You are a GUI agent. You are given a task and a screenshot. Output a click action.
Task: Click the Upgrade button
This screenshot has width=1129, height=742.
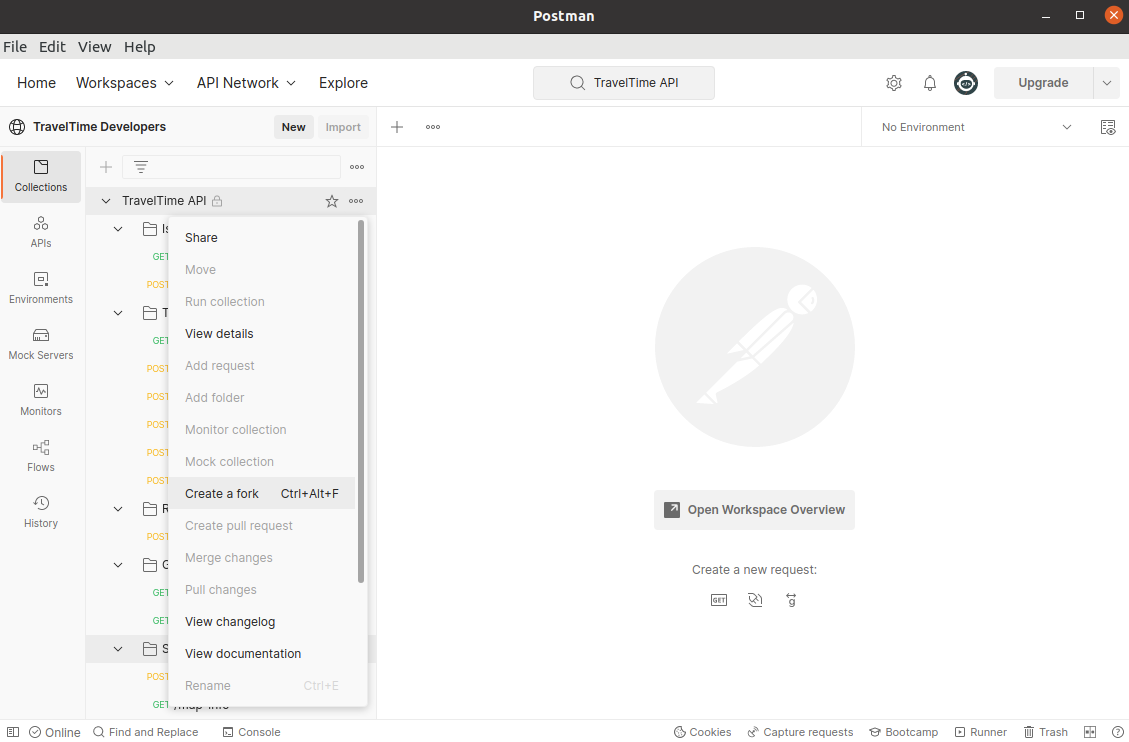1043,83
